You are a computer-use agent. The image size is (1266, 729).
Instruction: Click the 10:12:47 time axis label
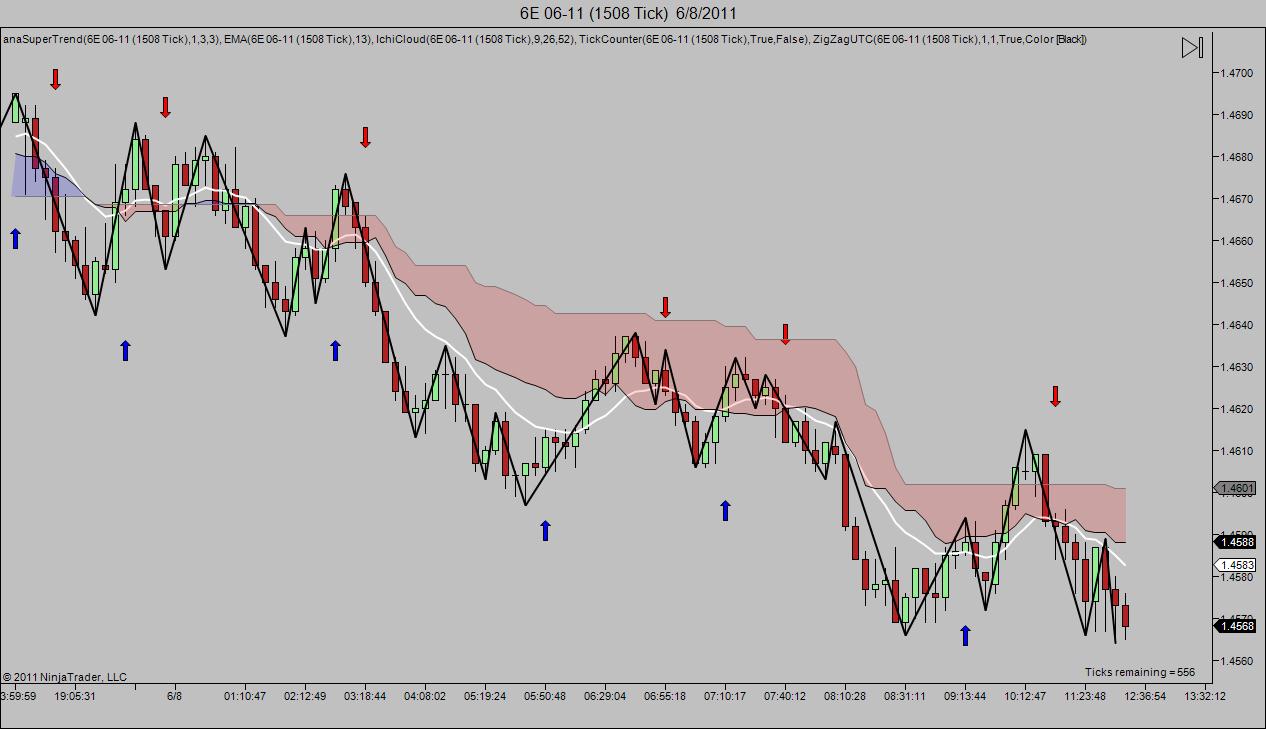[1025, 696]
